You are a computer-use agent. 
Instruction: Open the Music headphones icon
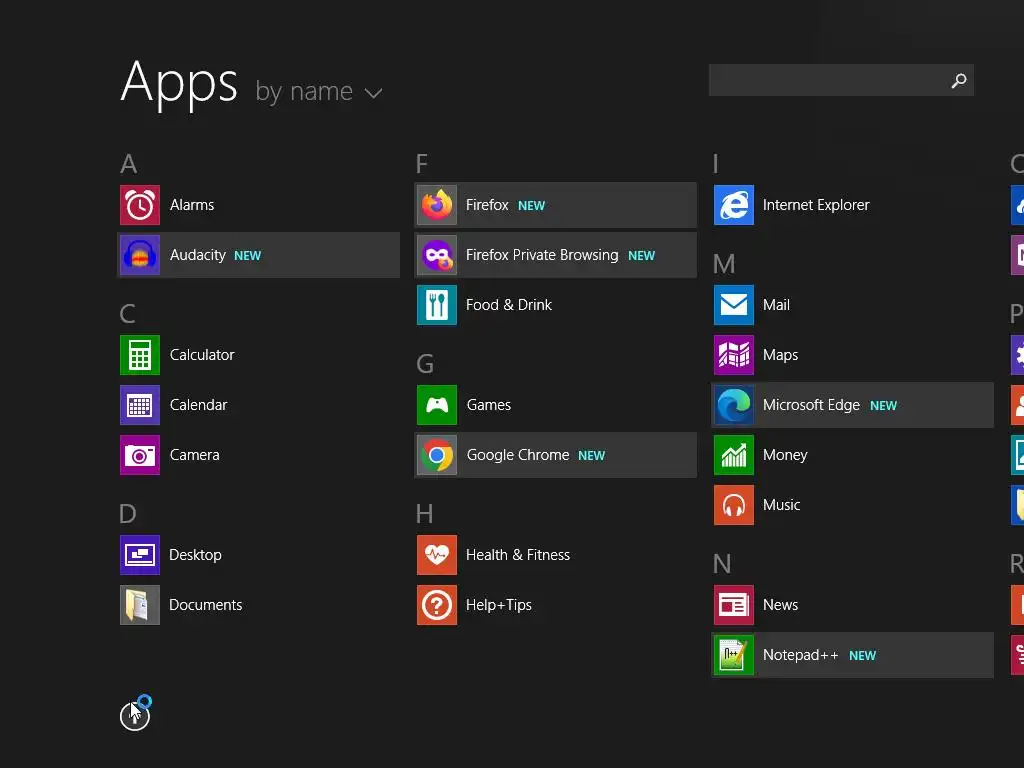point(734,505)
